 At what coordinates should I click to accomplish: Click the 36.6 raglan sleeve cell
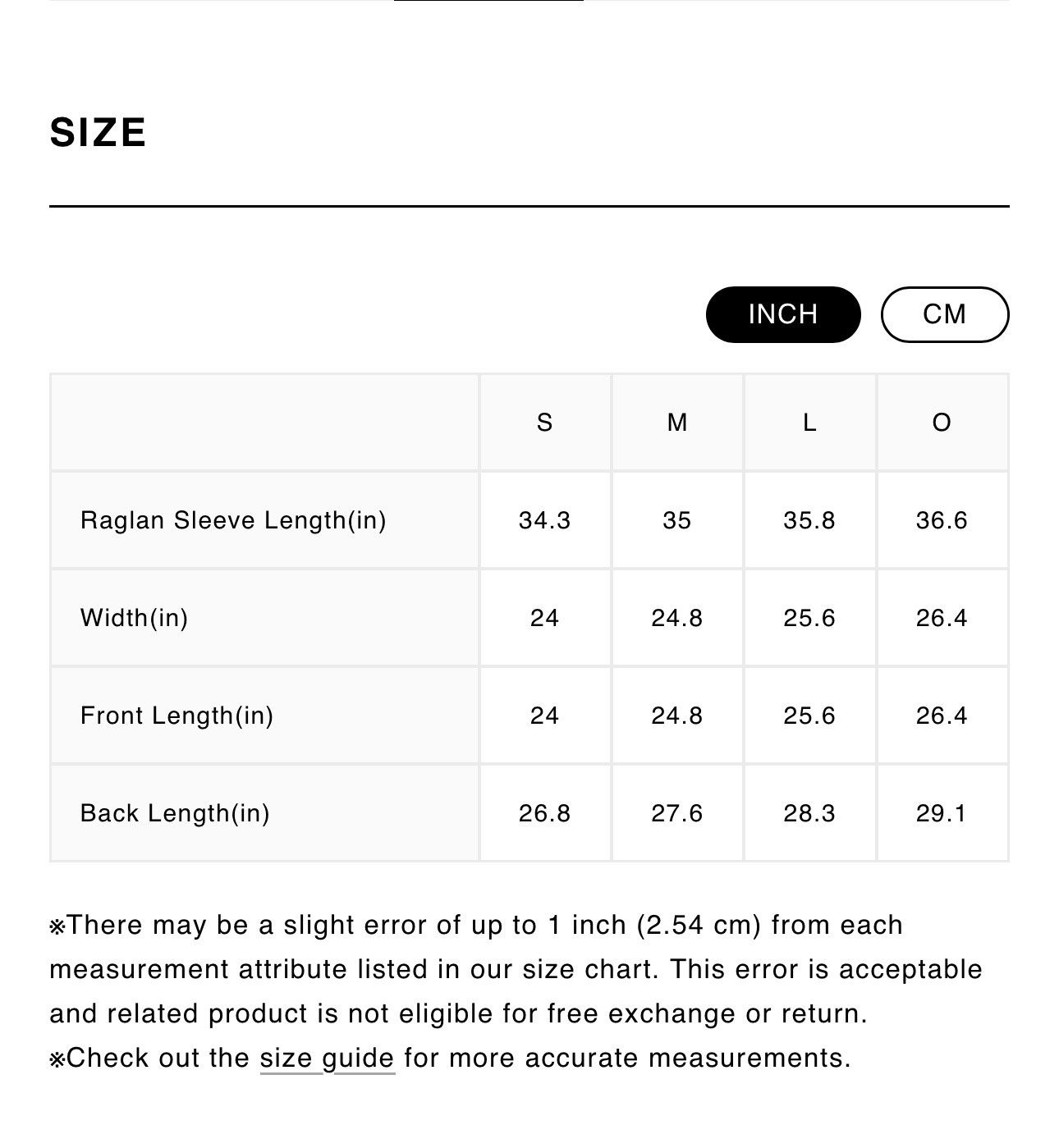(x=942, y=520)
